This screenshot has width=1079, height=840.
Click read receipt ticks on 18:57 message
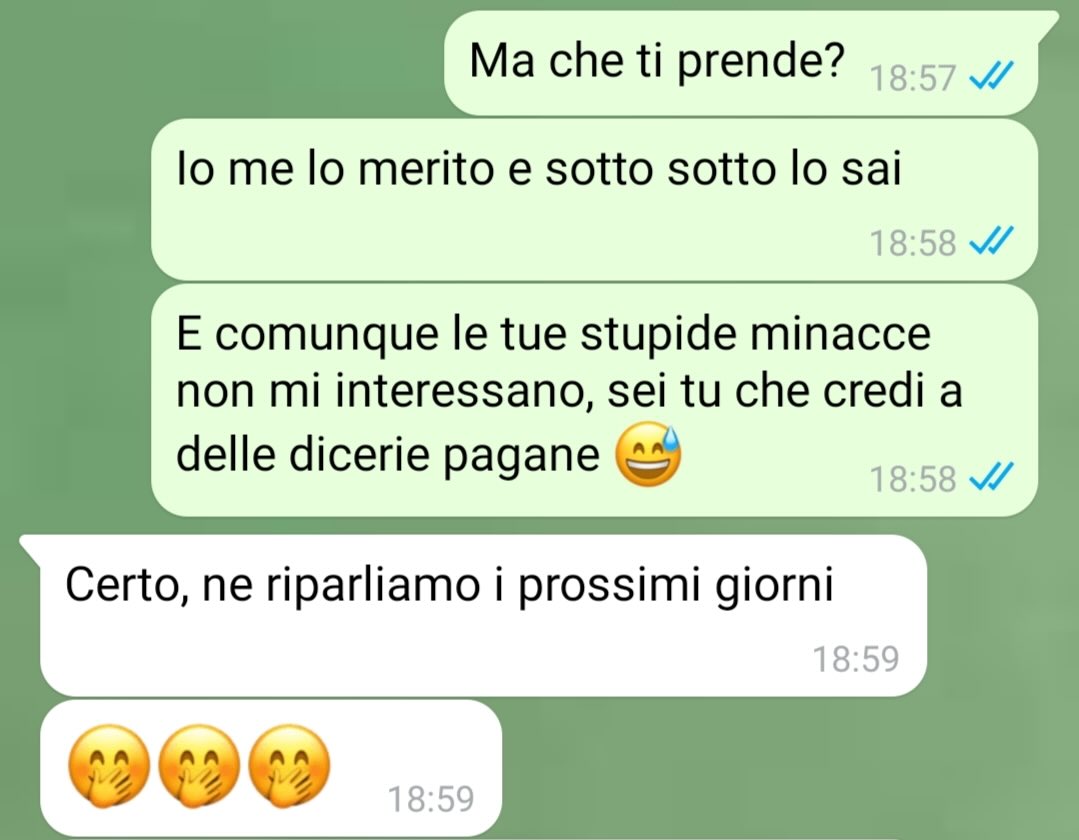click(x=991, y=76)
